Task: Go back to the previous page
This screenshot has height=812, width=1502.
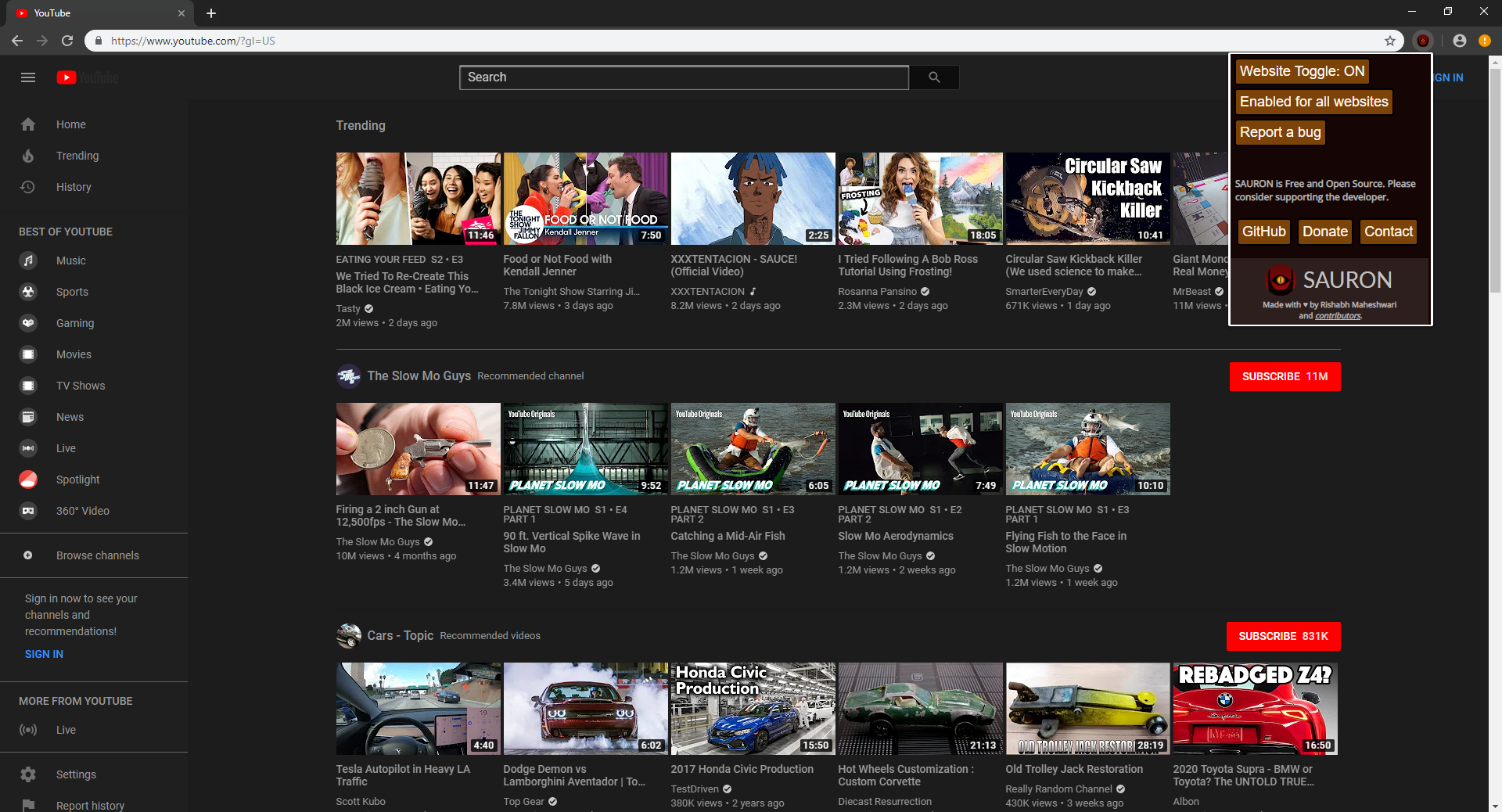Action: (17, 41)
